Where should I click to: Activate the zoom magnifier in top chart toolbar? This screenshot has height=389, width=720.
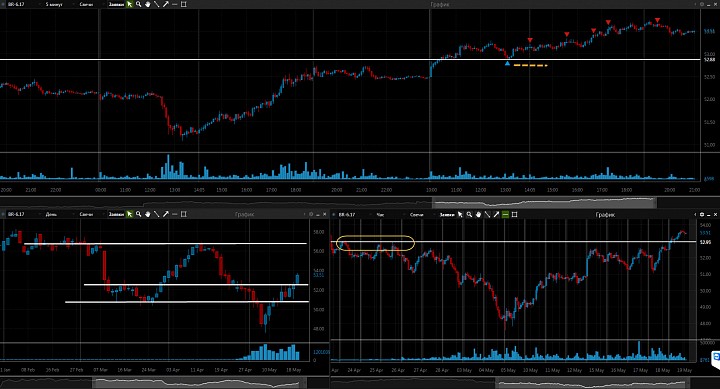(x=139, y=4)
